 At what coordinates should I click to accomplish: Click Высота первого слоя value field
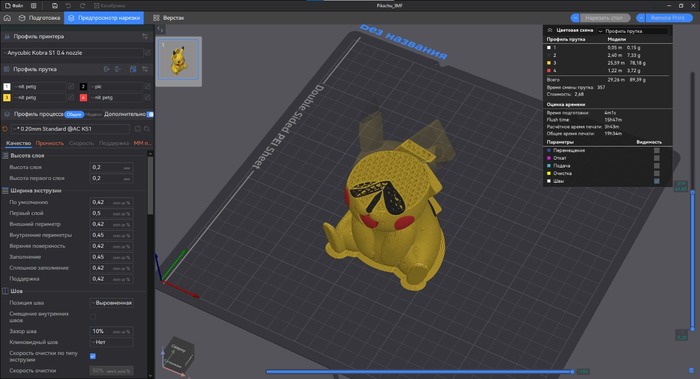pos(111,178)
